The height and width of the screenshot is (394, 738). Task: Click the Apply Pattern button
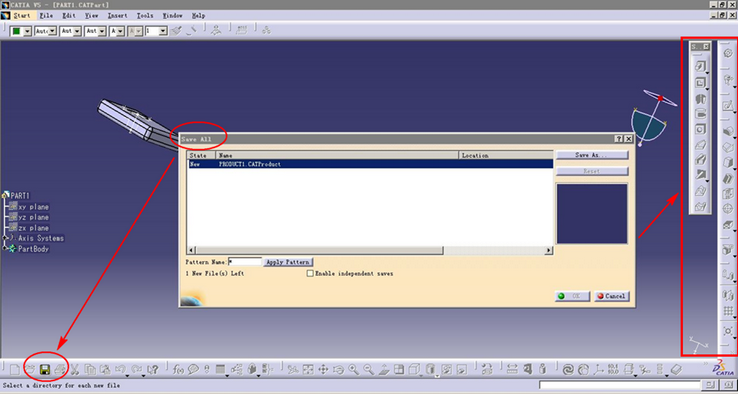click(x=288, y=262)
